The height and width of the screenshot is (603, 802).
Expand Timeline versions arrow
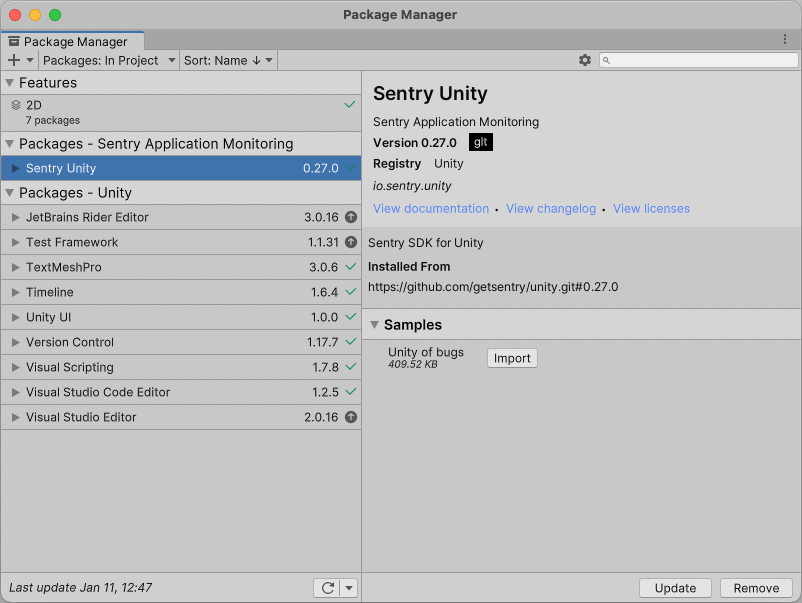15,293
